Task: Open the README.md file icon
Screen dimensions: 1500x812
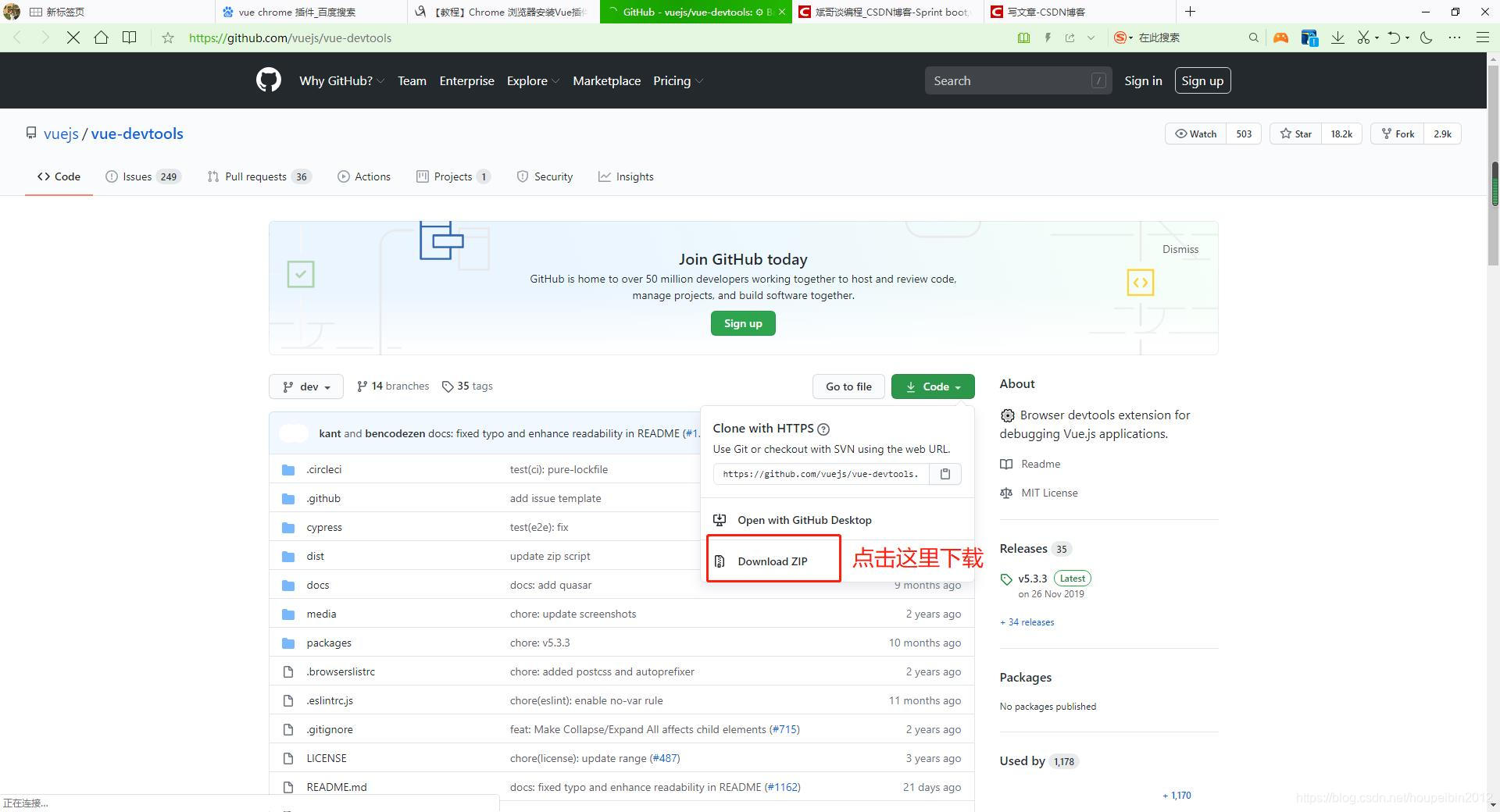Action: [288, 787]
